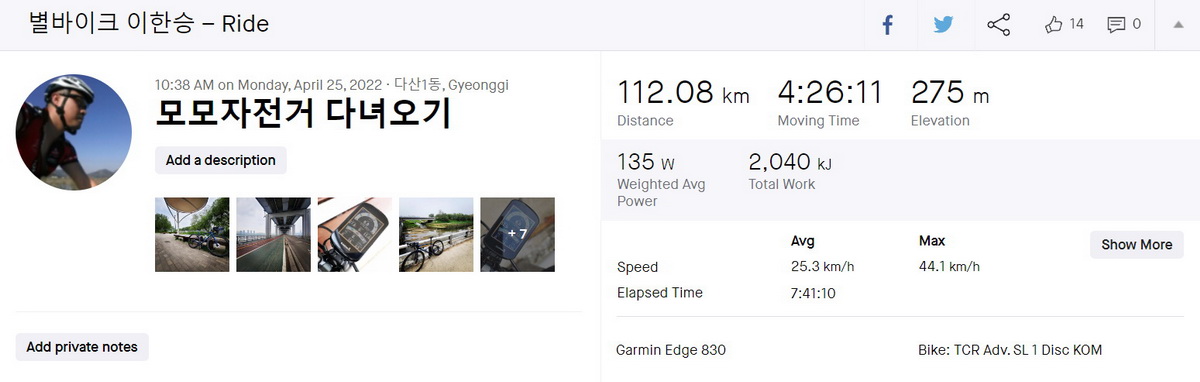This screenshot has width=1200, height=382.
Task: Share the ride on Twitter
Action: click(x=943, y=25)
